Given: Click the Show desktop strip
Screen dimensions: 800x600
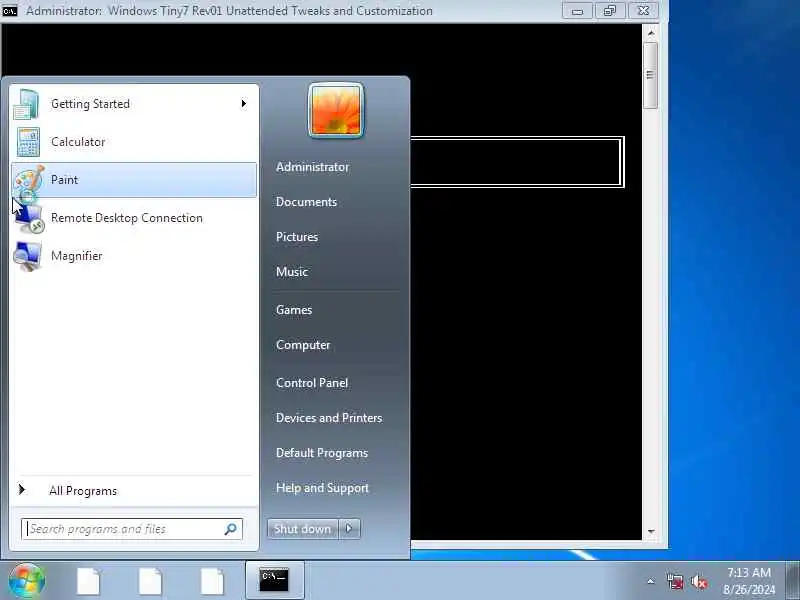Looking at the screenshot, I should tap(792, 581).
